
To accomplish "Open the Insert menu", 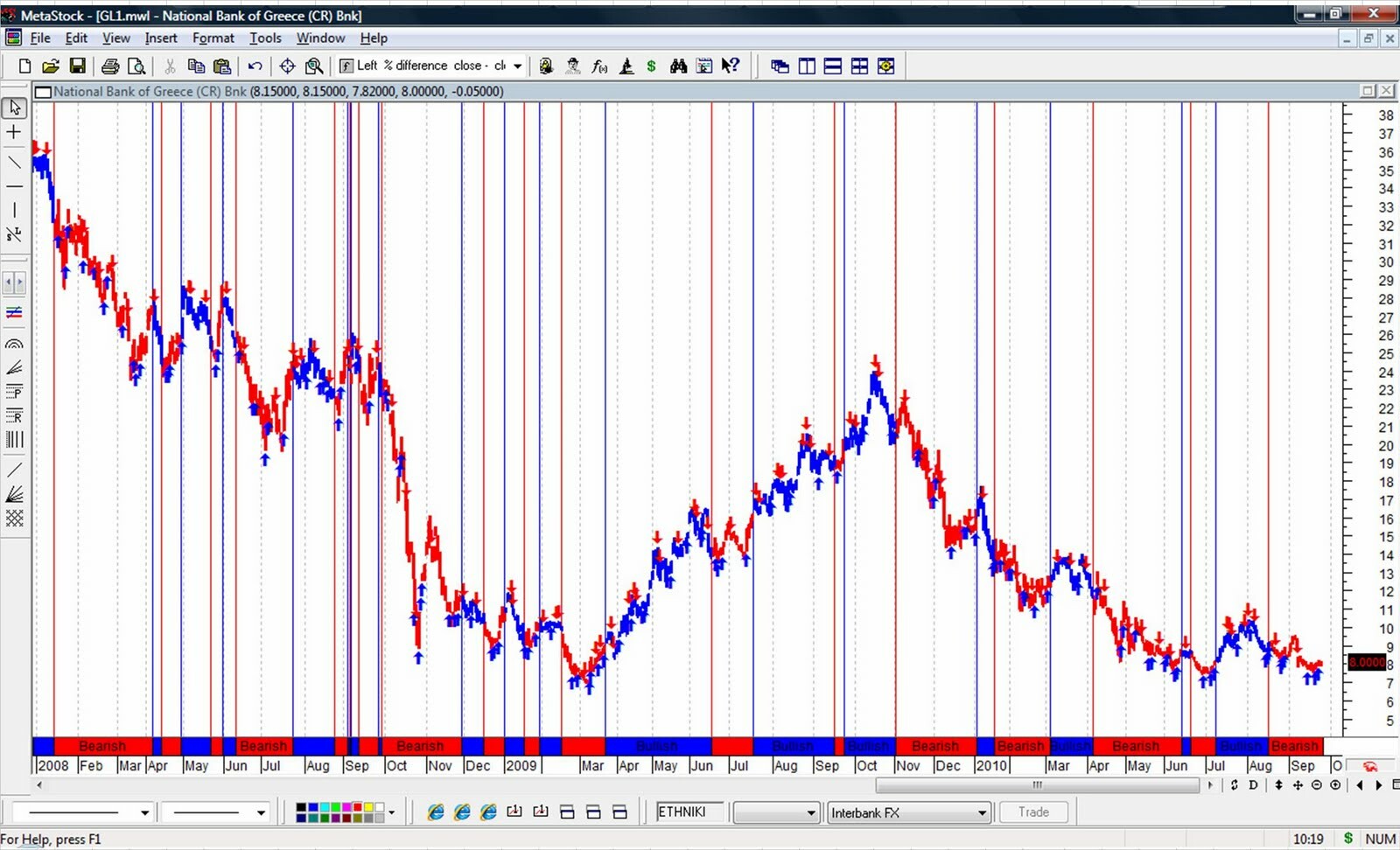I will (161, 38).
